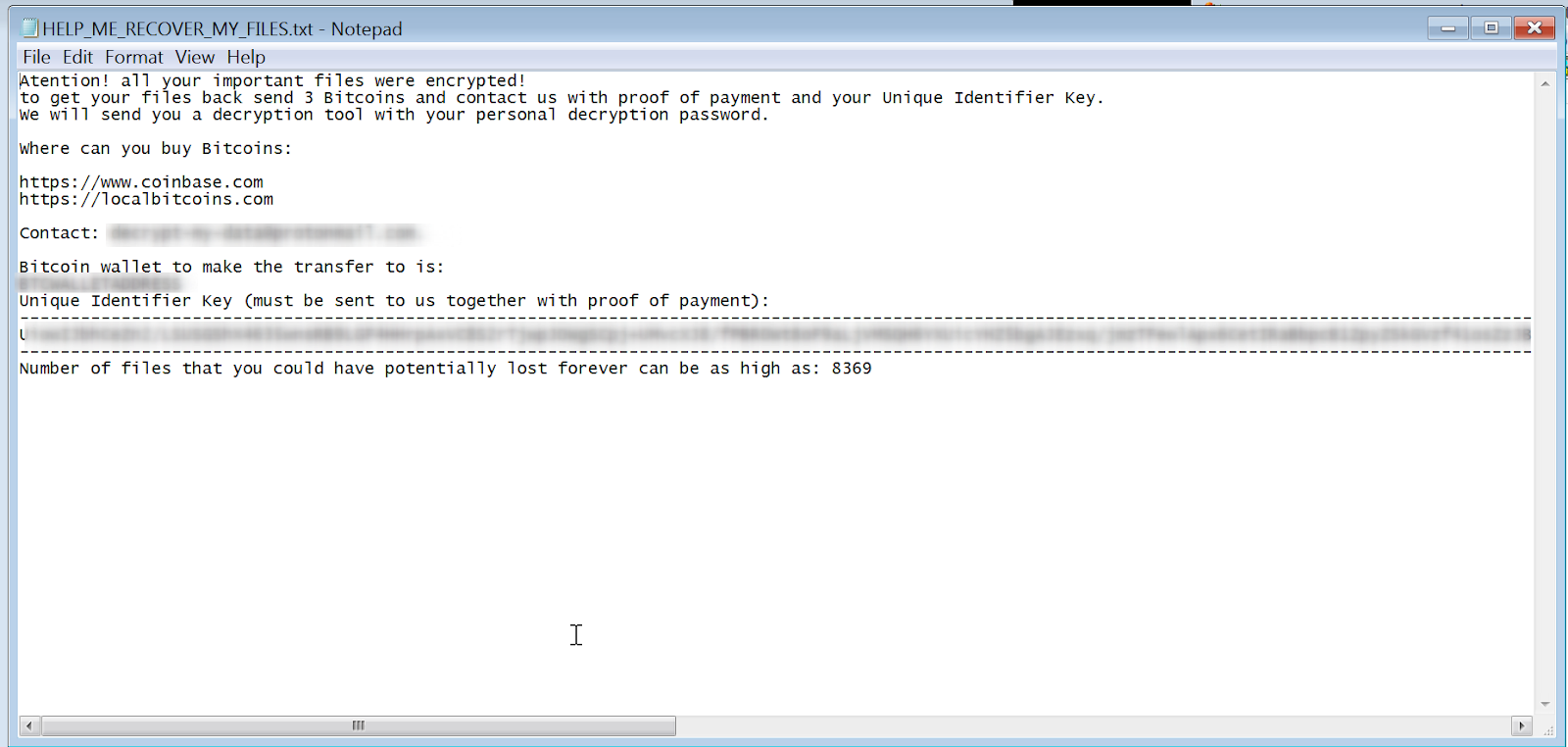The image size is (1568, 747).
Task: Minimize the Notepad window
Action: (1447, 27)
